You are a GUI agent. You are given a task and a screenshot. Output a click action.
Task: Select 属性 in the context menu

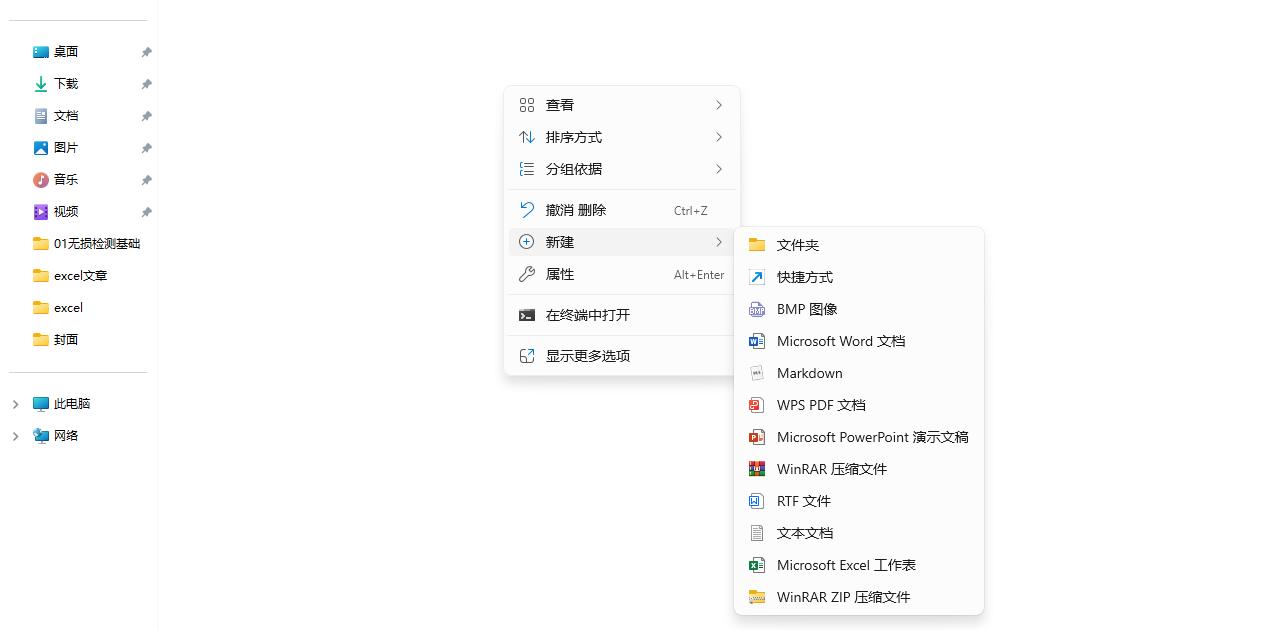point(622,274)
